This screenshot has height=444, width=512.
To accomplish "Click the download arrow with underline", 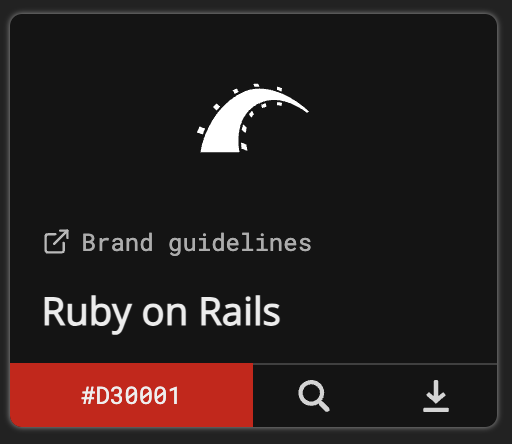I will [x=436, y=396].
